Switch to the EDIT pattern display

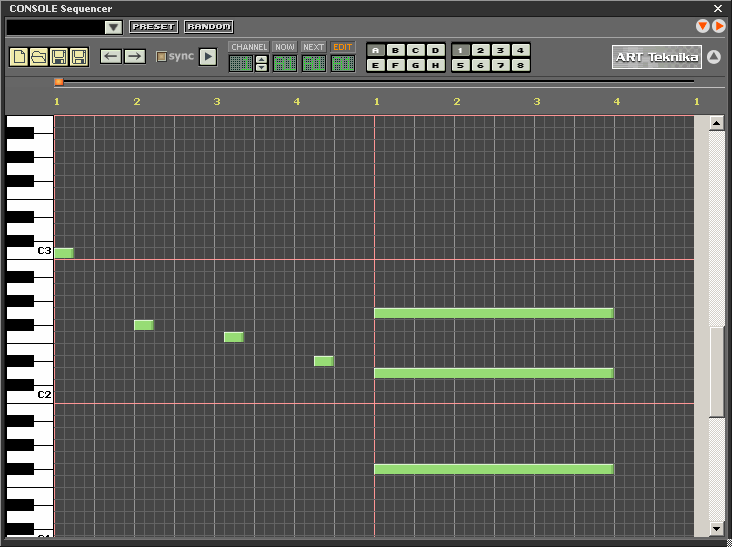[343, 47]
